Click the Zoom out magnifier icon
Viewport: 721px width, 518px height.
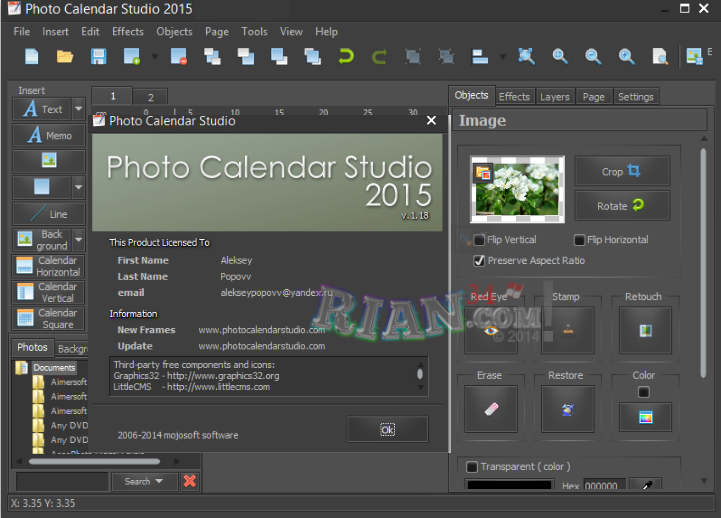[x=593, y=57]
